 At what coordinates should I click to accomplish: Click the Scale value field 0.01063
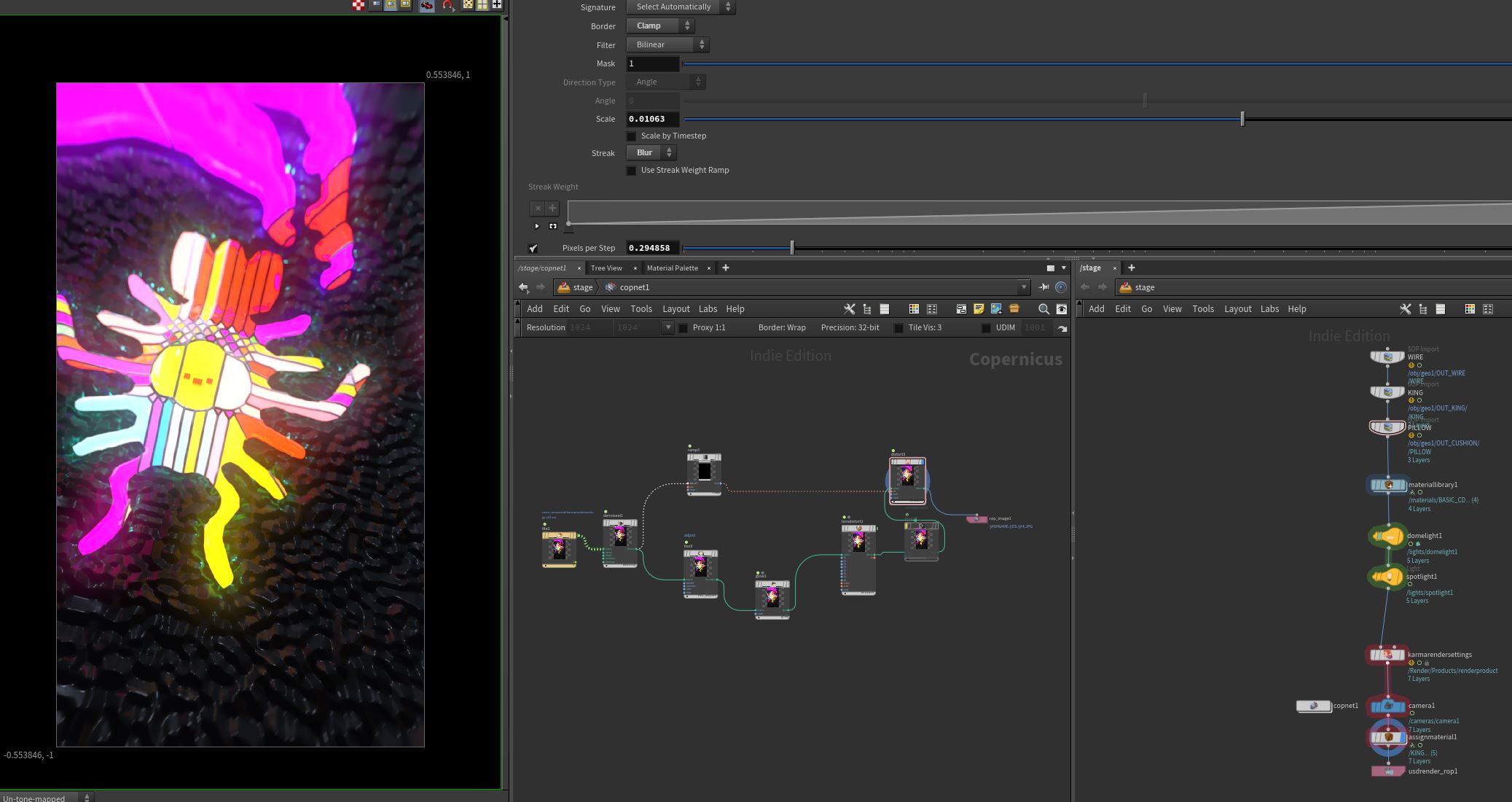653,119
